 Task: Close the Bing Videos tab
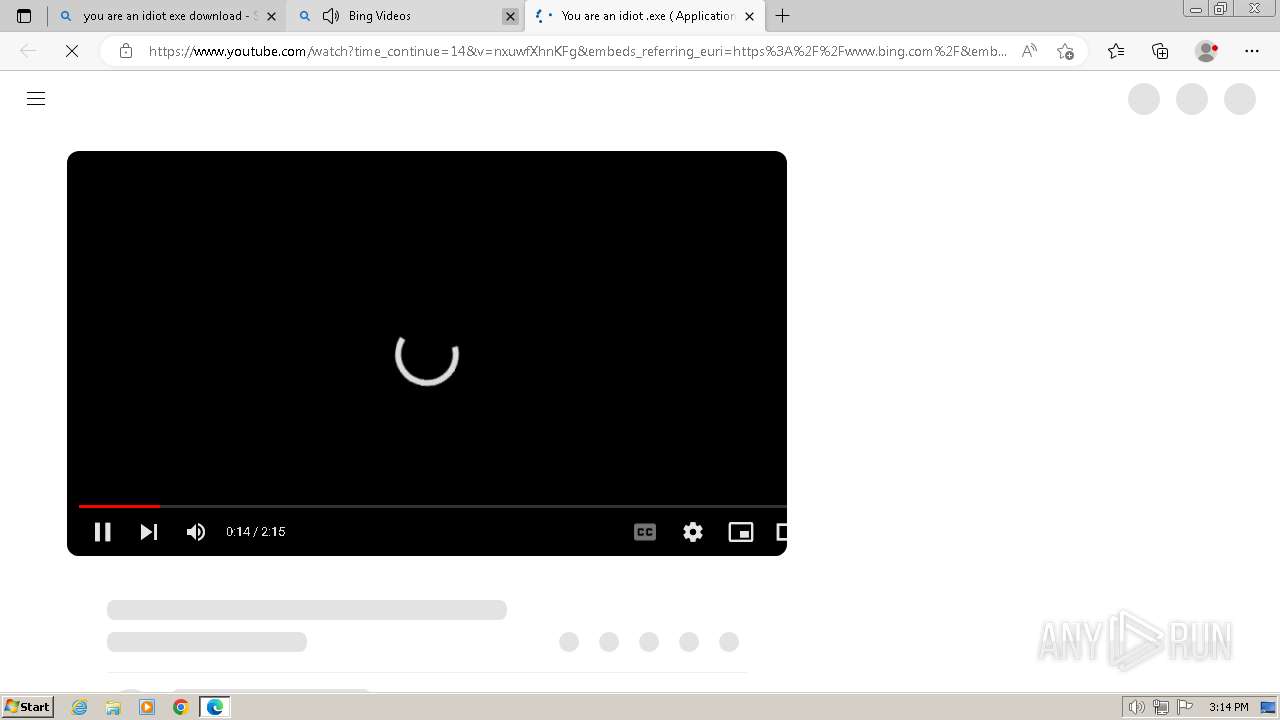510,16
